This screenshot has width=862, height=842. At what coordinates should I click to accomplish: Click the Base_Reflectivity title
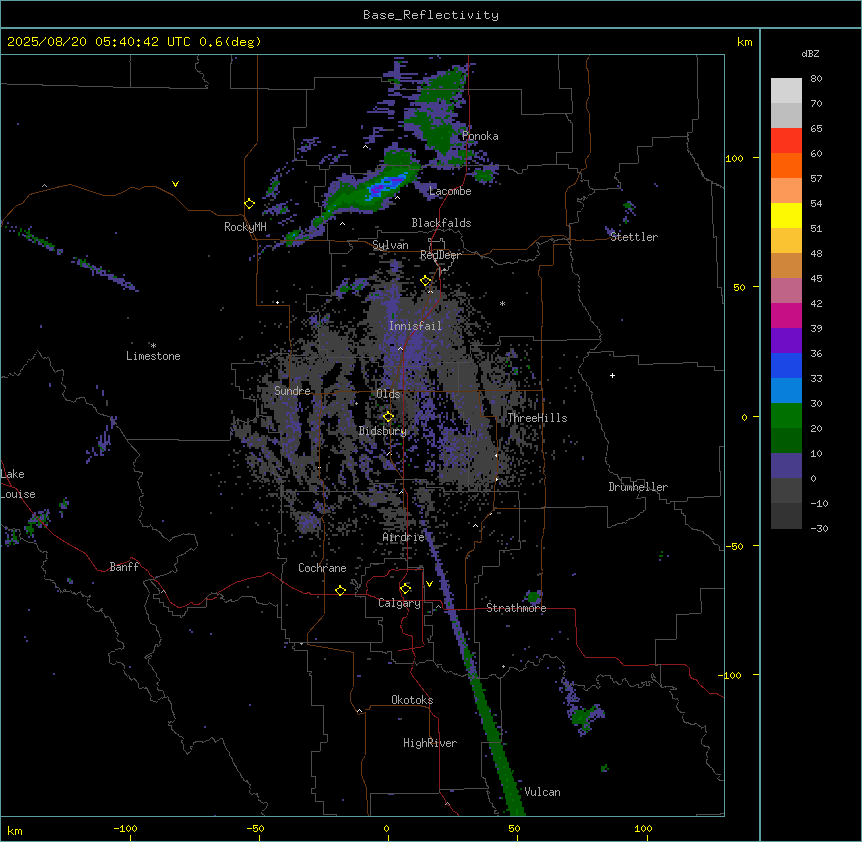point(431,15)
